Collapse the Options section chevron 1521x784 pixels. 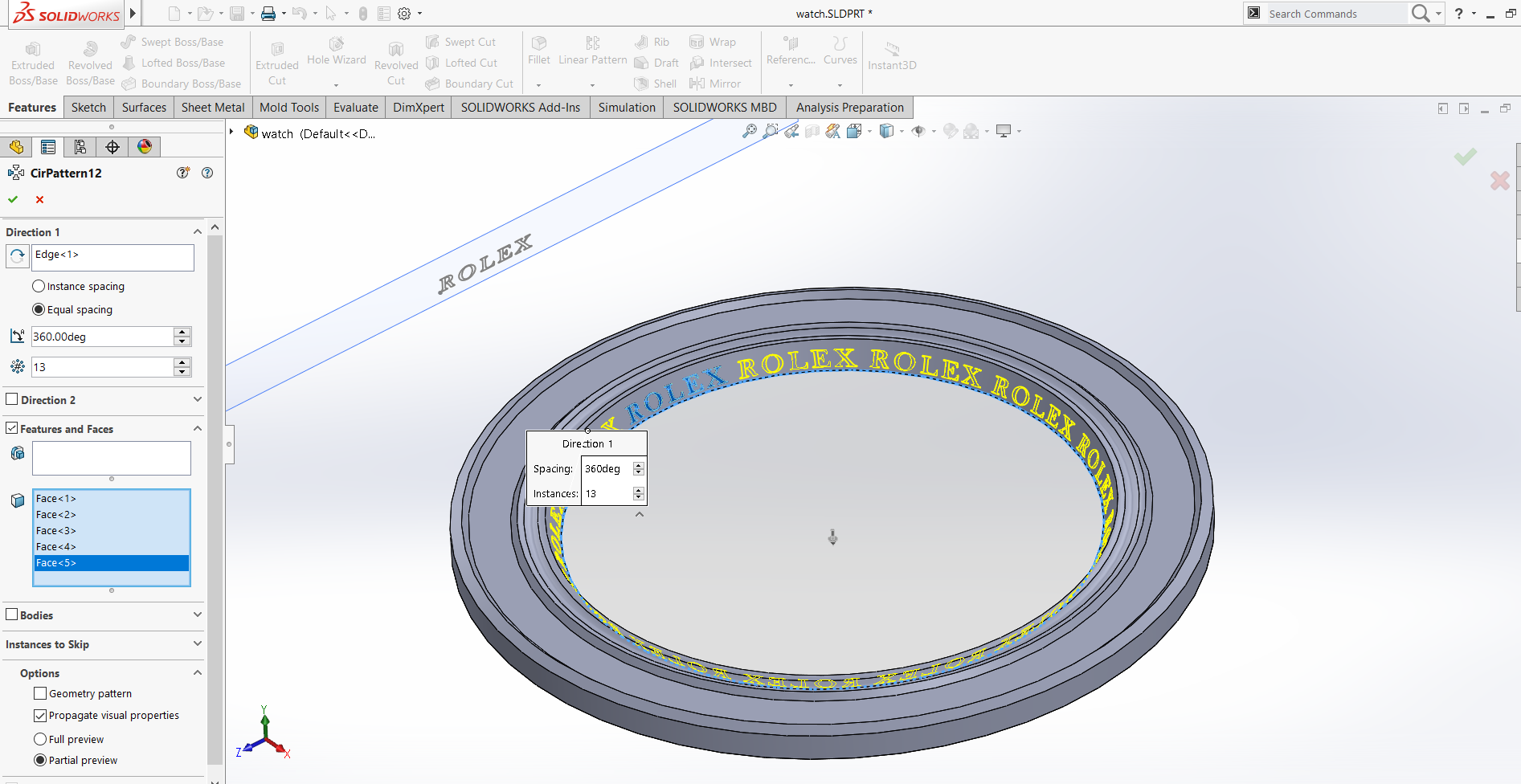tap(198, 672)
